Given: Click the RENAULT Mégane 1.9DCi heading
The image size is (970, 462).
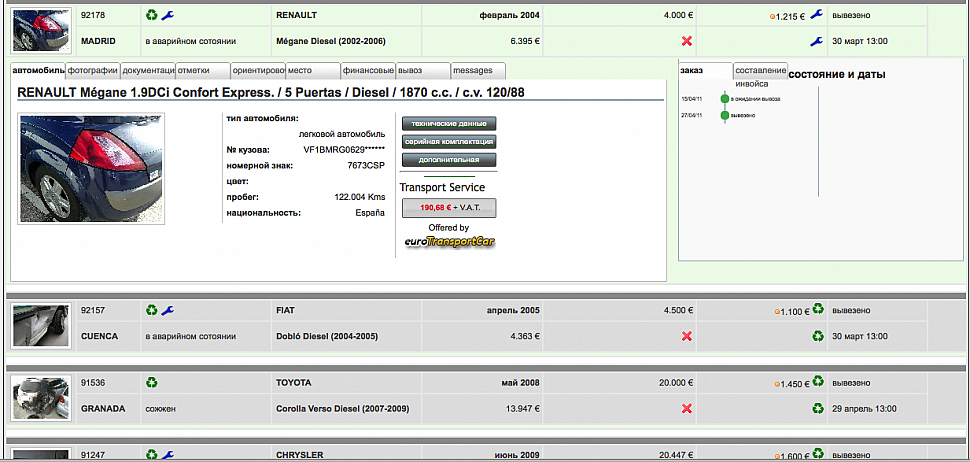Looking at the screenshot, I should [x=272, y=92].
